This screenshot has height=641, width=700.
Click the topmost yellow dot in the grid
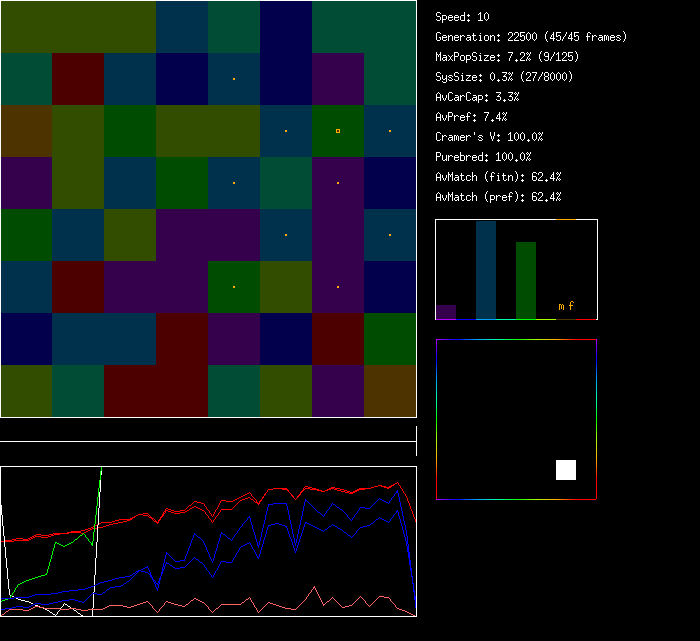(234, 79)
